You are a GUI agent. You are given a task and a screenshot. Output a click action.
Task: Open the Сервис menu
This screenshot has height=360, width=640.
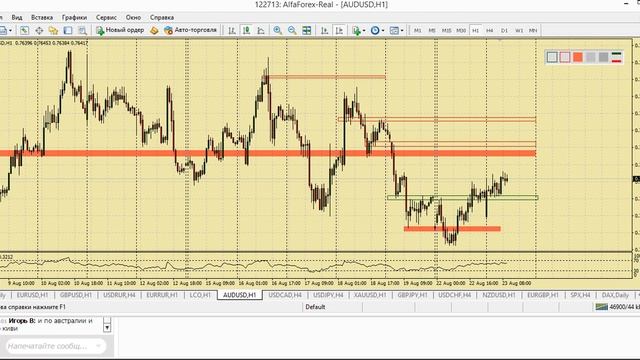[x=106, y=18]
